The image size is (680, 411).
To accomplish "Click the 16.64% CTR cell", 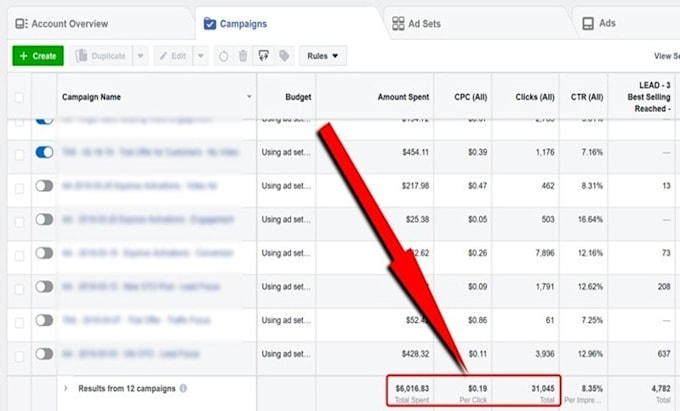I will click(x=590, y=219).
